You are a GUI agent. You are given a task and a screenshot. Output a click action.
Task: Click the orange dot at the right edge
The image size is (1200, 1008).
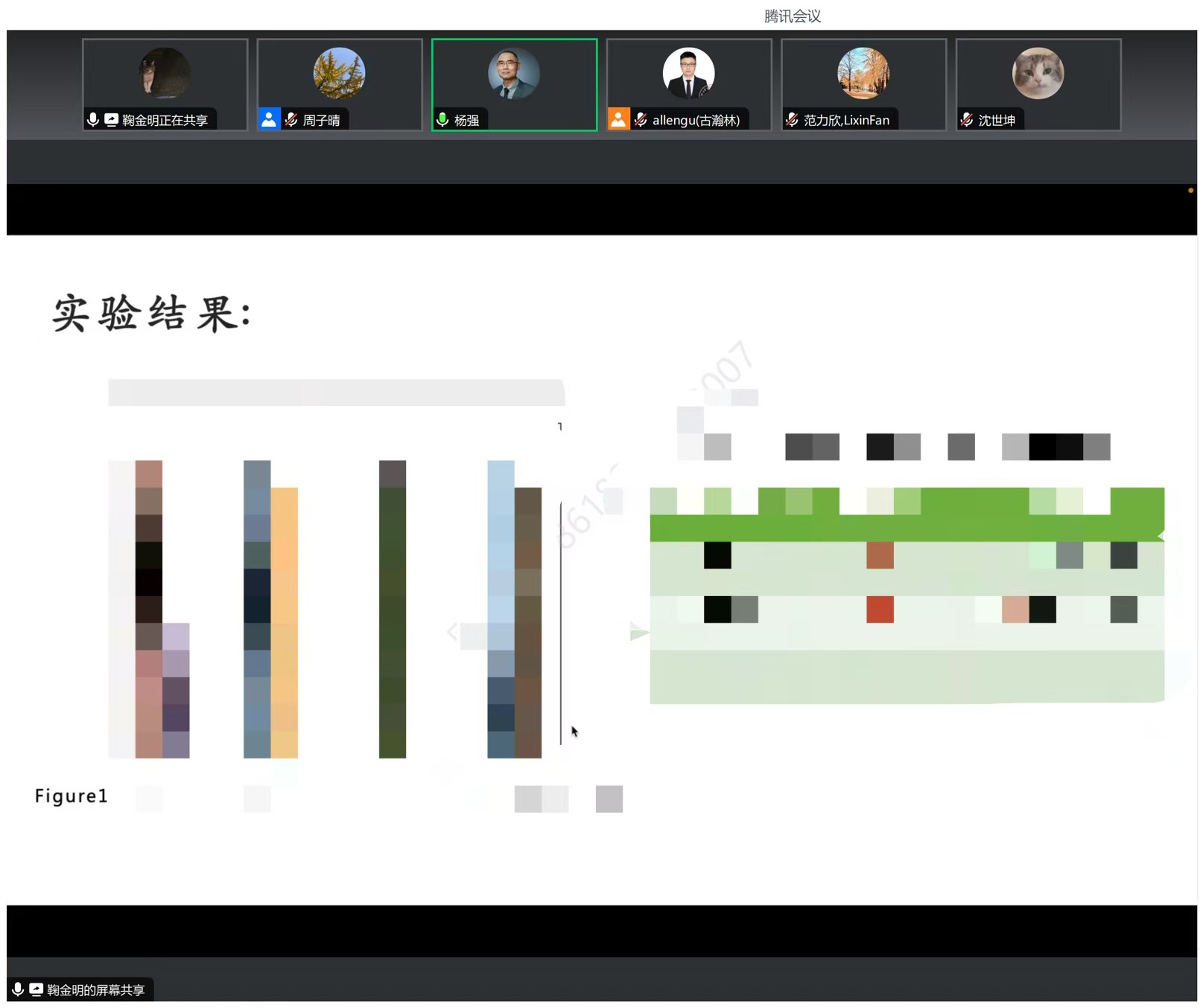pos(1190,191)
